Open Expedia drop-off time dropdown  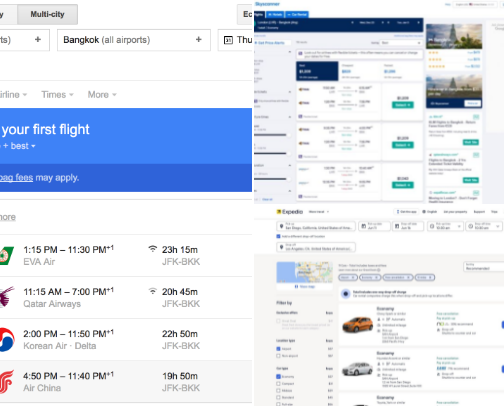(484, 226)
